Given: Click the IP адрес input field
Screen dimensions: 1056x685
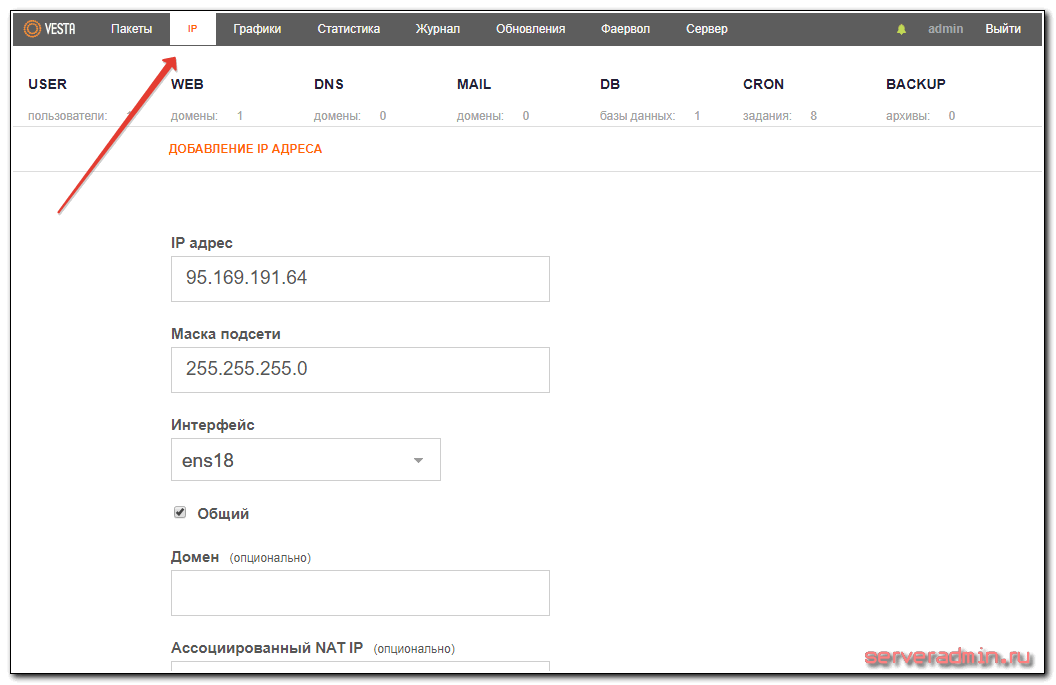Looking at the screenshot, I should 360,279.
